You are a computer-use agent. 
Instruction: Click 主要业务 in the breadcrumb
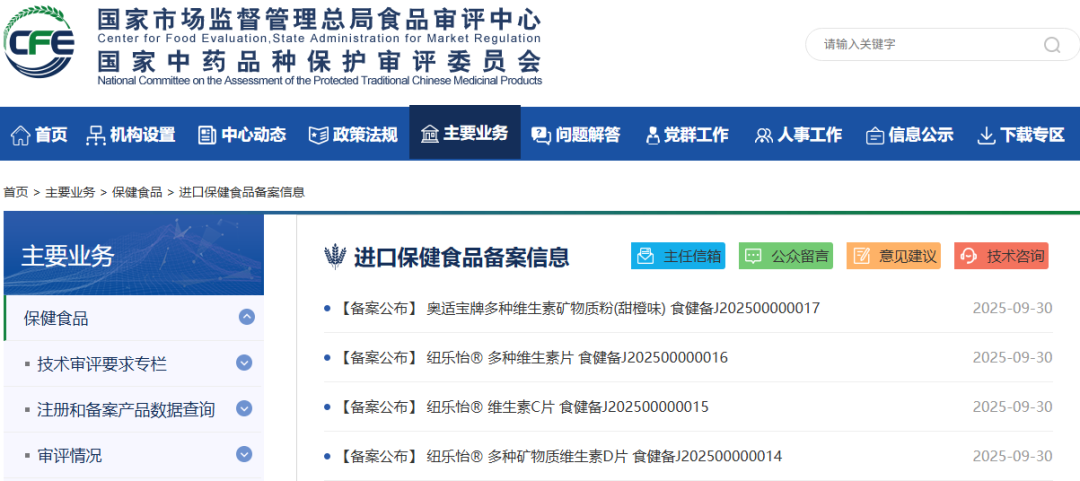[x=70, y=192]
